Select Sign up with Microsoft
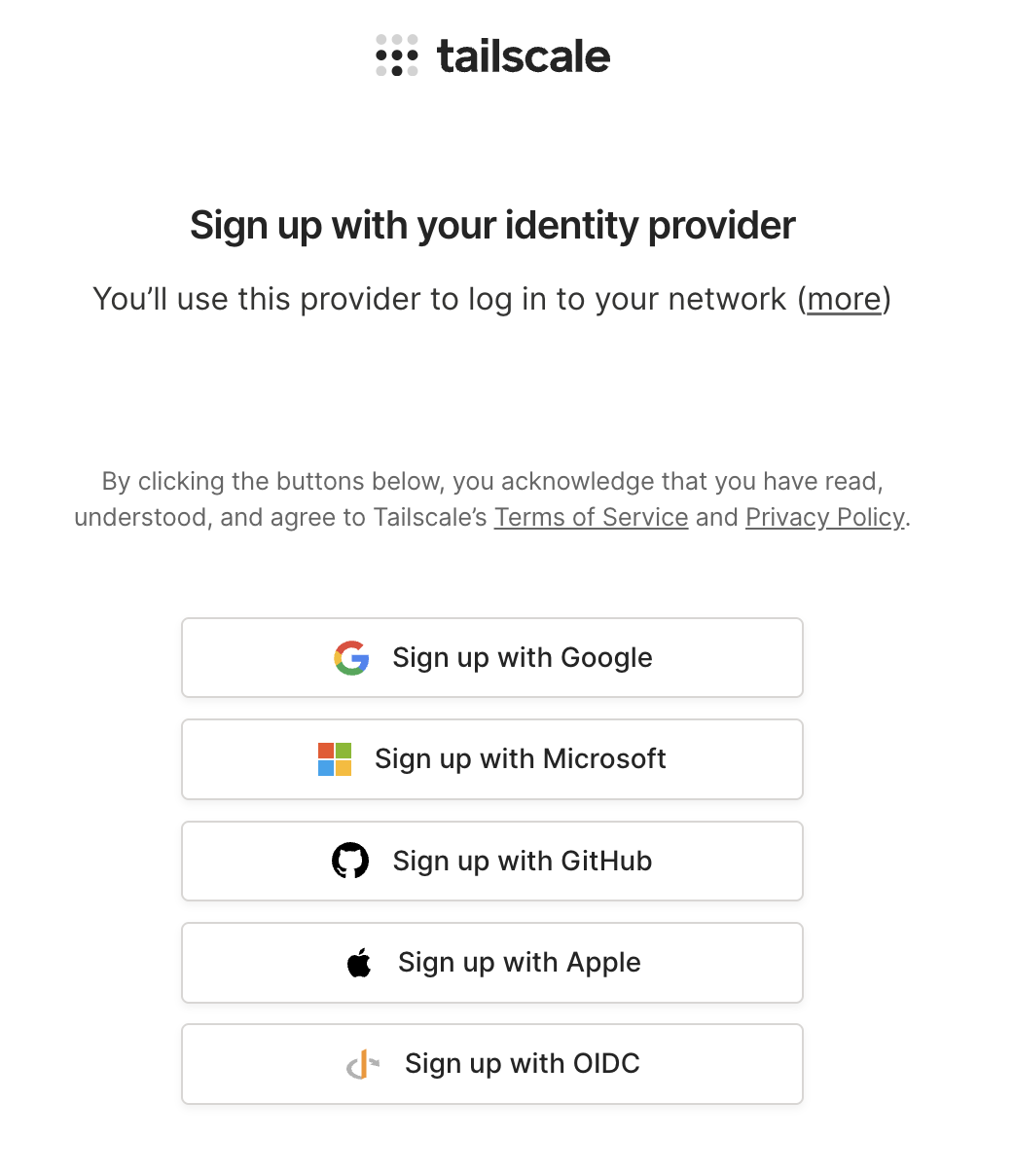1014x1176 pixels. (491, 759)
